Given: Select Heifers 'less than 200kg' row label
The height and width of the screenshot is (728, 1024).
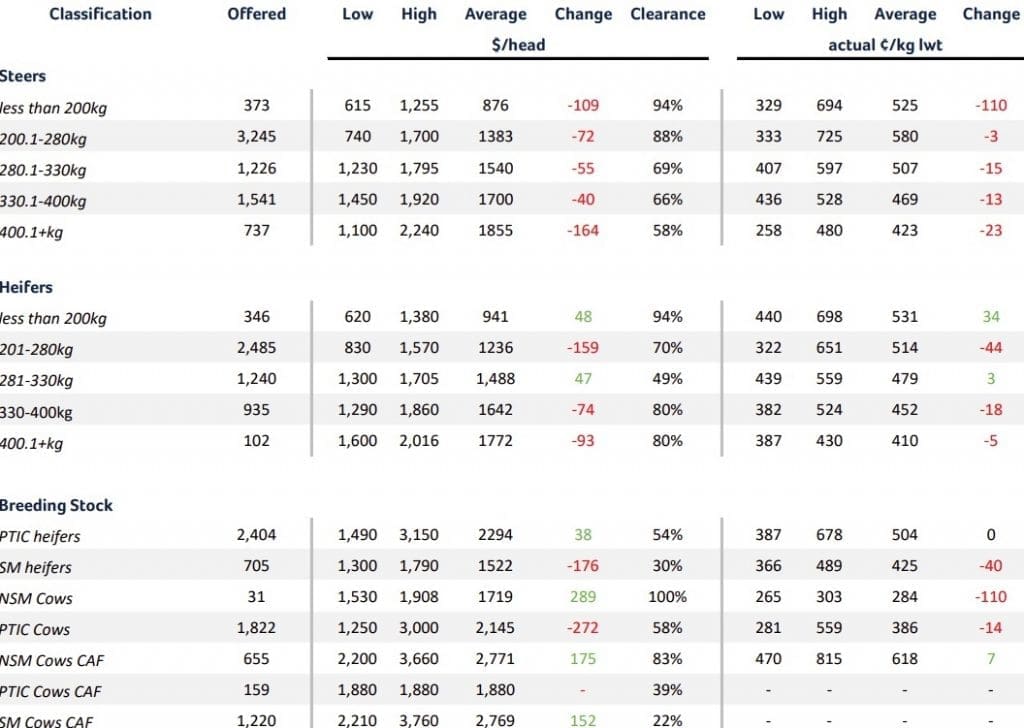Looking at the screenshot, I should tap(53, 319).
